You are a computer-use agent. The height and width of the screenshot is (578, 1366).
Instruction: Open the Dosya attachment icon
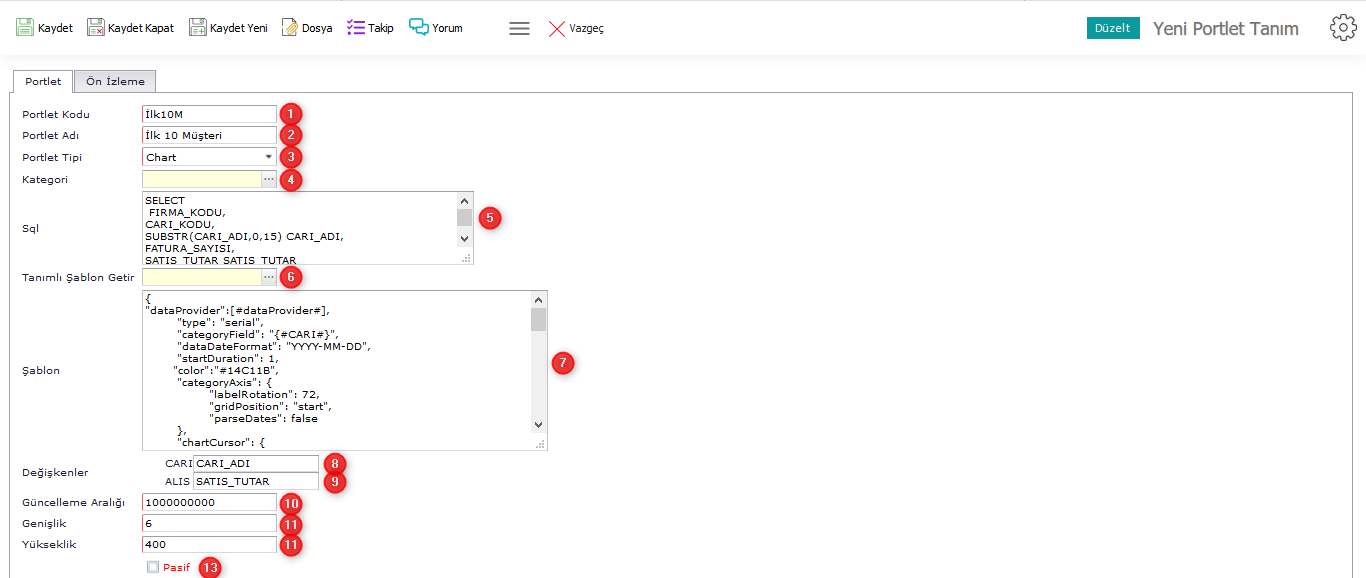pyautogui.click(x=289, y=28)
